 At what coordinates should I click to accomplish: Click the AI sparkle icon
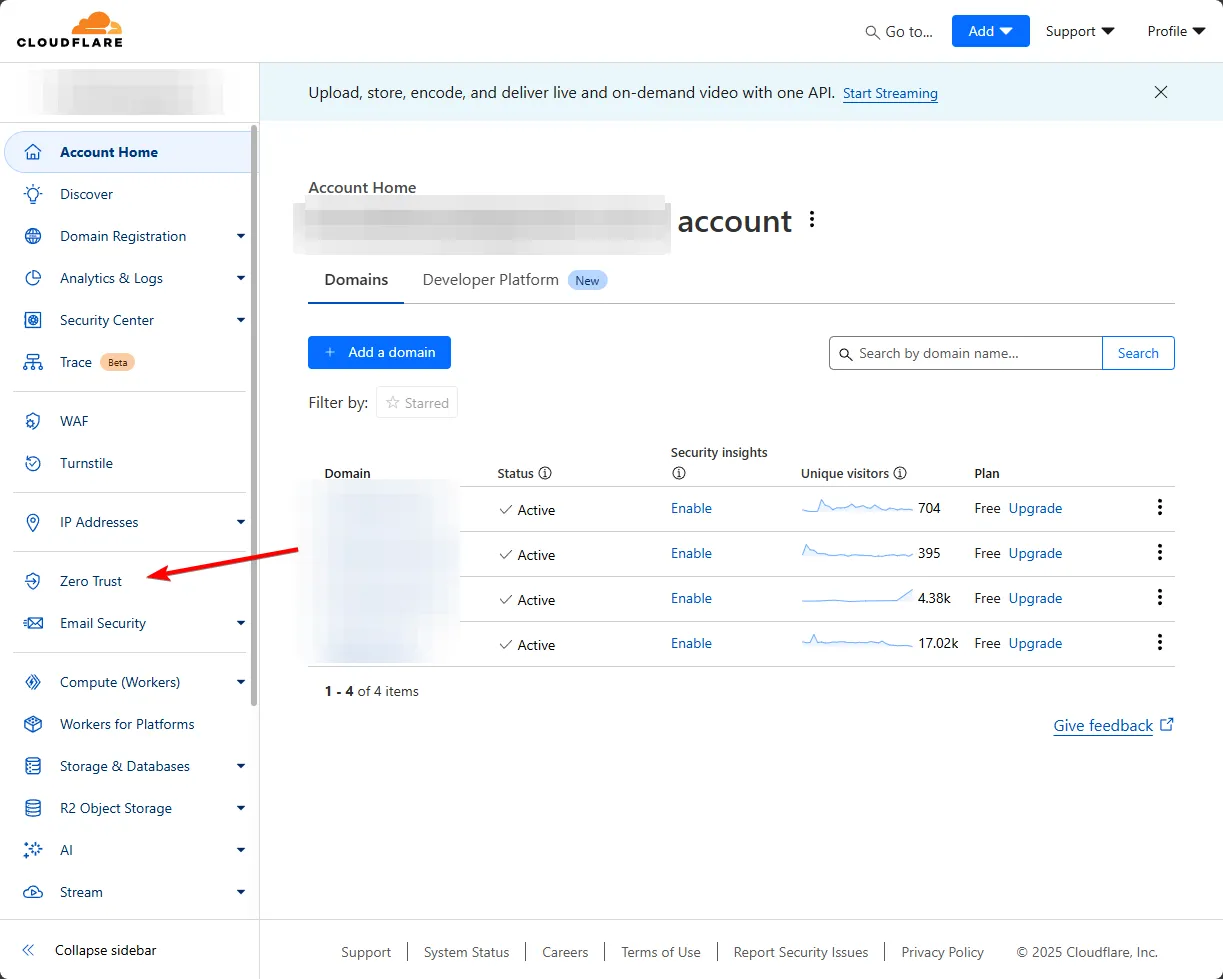pos(33,850)
